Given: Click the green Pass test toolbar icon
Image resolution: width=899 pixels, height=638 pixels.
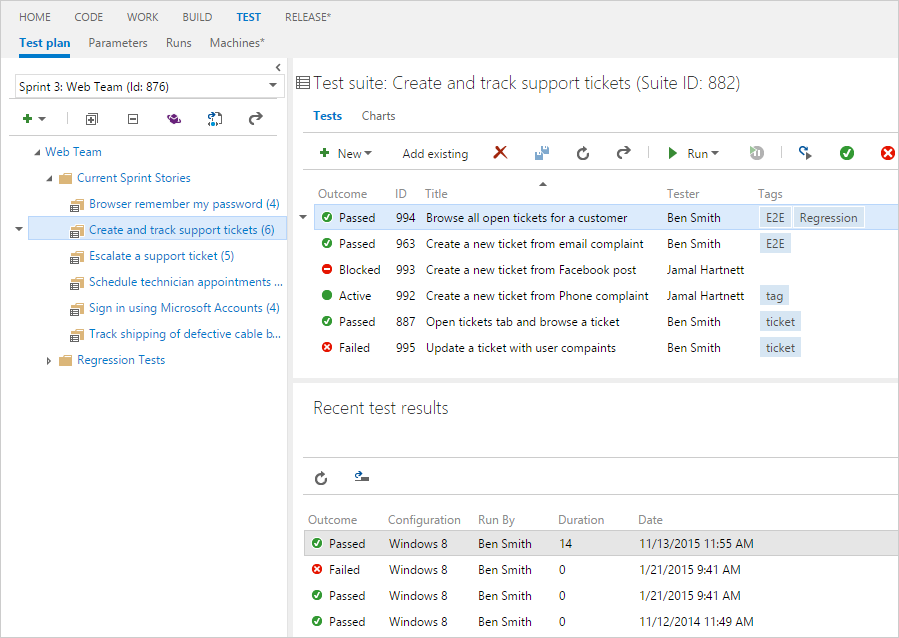Looking at the screenshot, I should point(847,153).
